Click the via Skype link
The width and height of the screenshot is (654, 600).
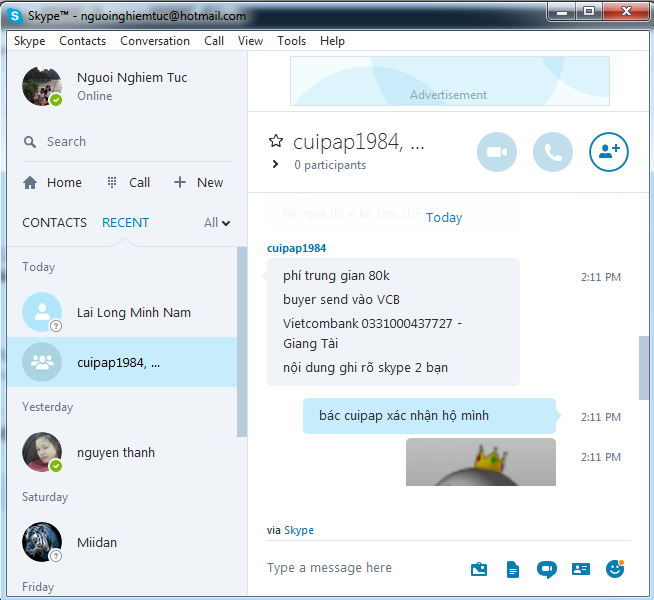[299, 530]
